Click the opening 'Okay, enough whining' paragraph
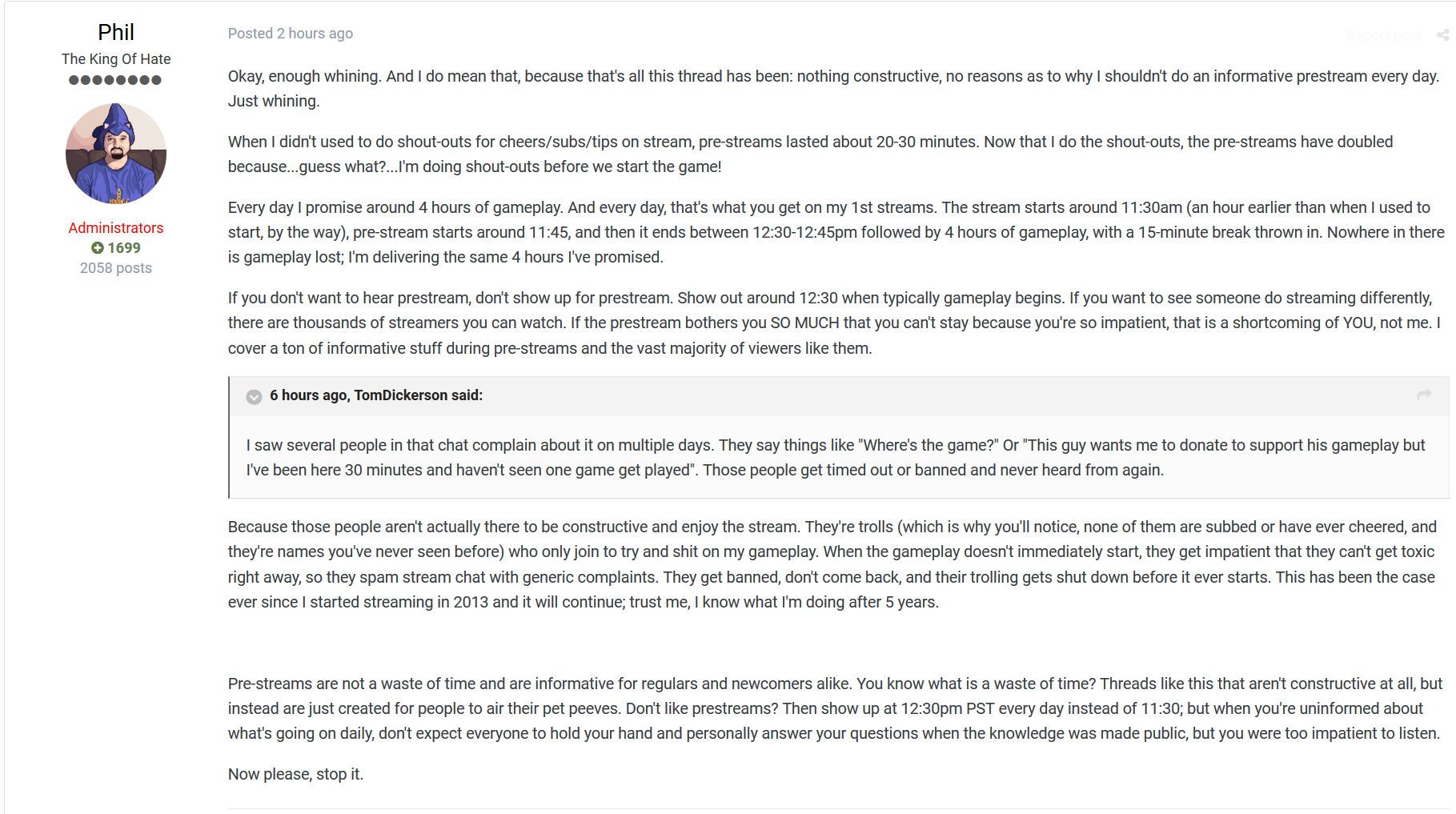The height and width of the screenshot is (814, 1456). [834, 89]
